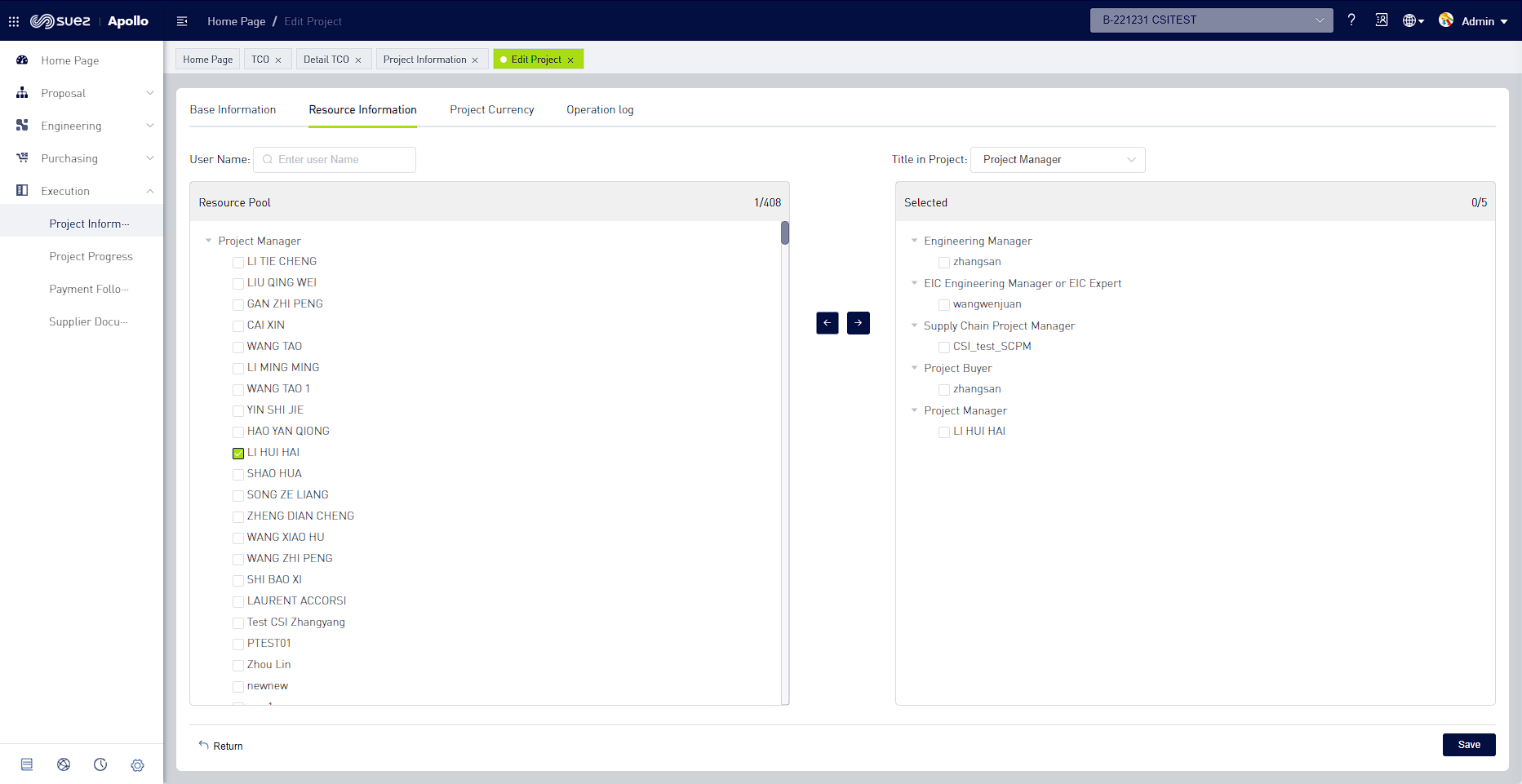Collapse Engineering Manager group in Selected
1522x784 pixels.
pyautogui.click(x=915, y=241)
